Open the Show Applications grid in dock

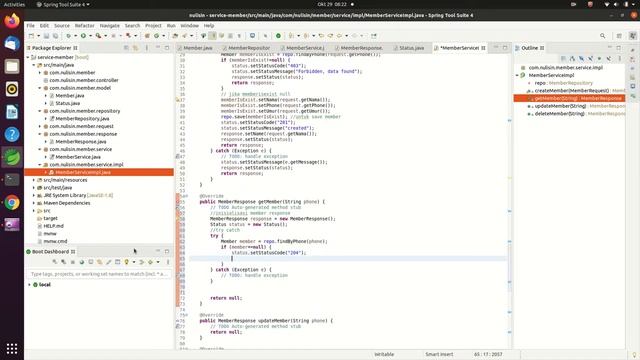pos(12,348)
